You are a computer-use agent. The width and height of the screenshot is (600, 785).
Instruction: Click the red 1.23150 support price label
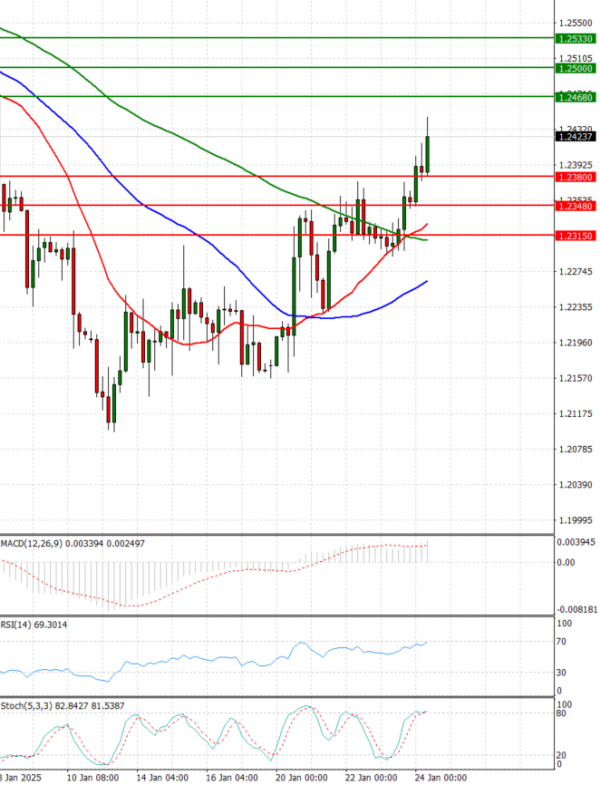(577, 235)
